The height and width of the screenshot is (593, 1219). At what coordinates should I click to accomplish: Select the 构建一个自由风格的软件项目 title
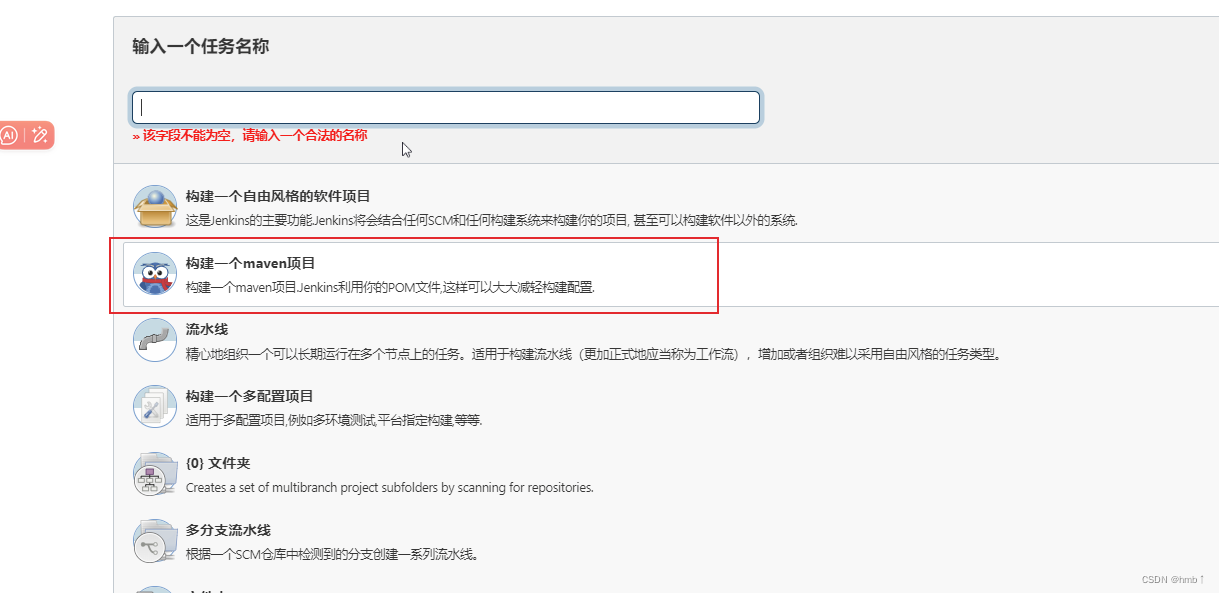point(278,196)
